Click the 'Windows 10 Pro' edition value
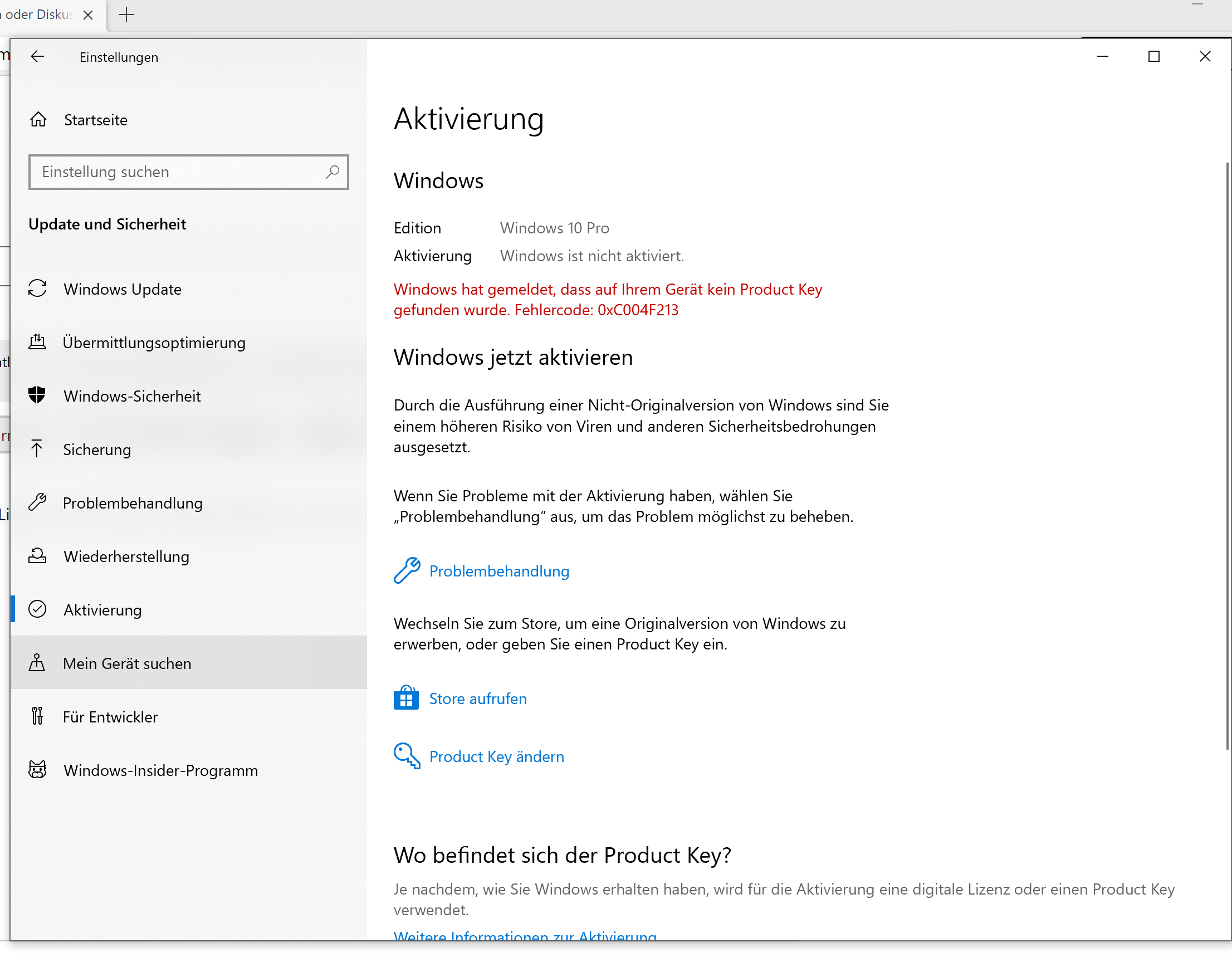Image resolution: width=1232 pixels, height=977 pixels. pos(554,228)
